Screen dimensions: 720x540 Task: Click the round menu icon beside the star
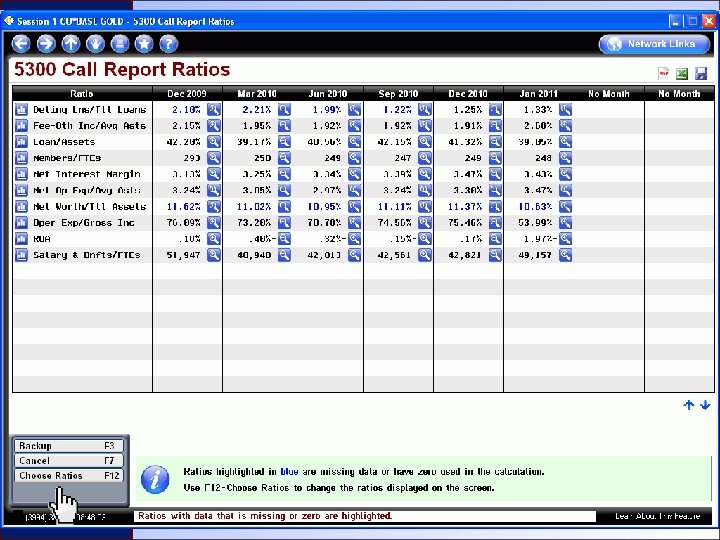(120, 44)
